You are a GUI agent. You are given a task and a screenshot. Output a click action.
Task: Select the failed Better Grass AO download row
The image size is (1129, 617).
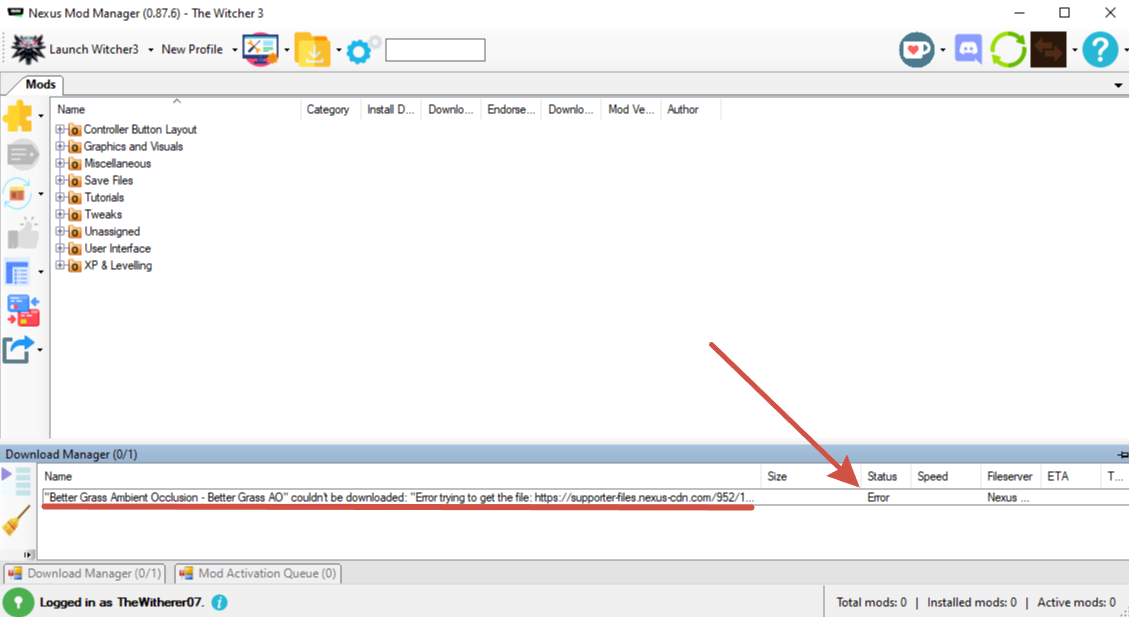click(x=583, y=497)
